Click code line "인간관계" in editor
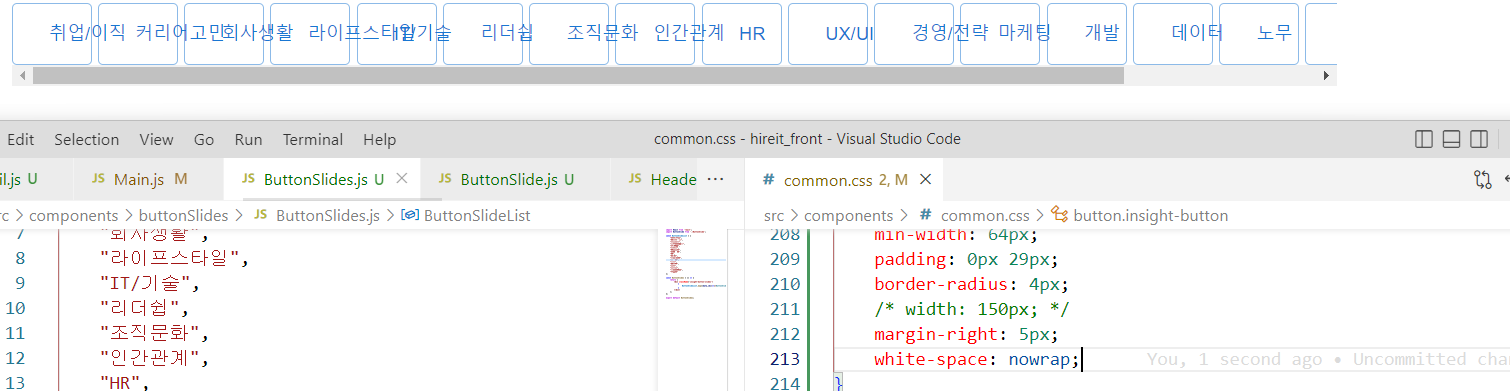The image size is (1510, 391). (153, 358)
